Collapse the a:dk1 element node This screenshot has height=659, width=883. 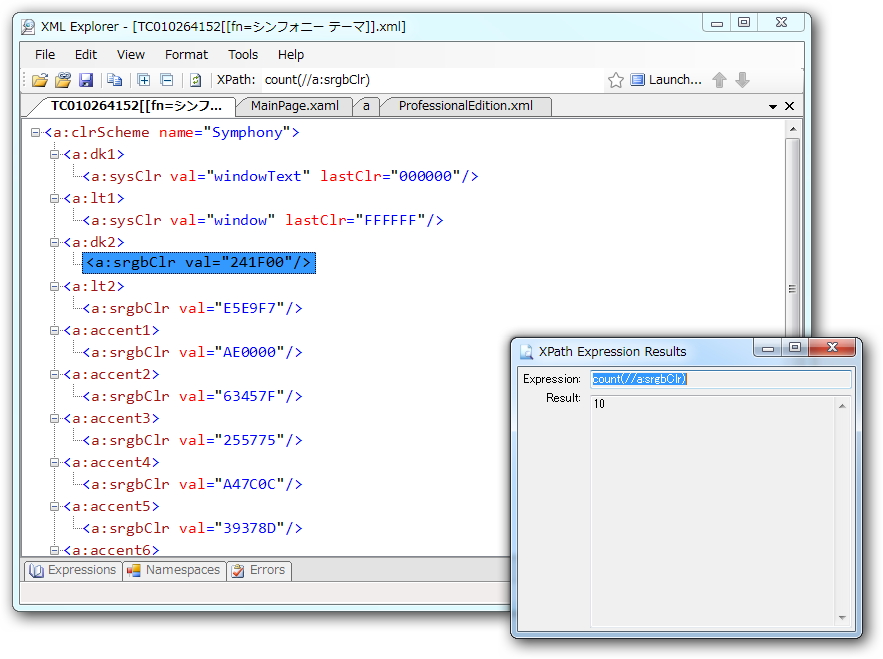(x=52, y=154)
